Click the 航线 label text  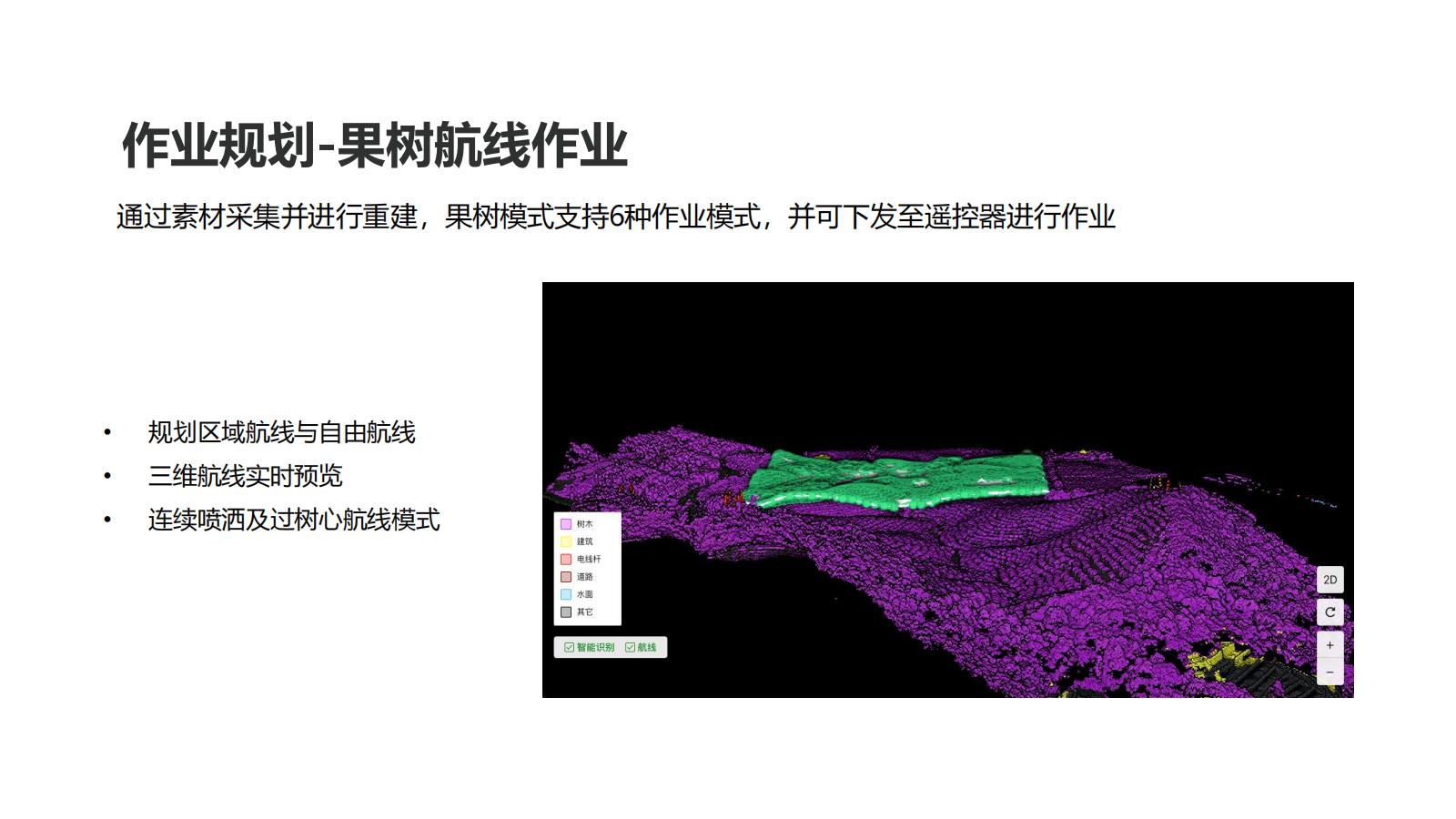tap(648, 646)
